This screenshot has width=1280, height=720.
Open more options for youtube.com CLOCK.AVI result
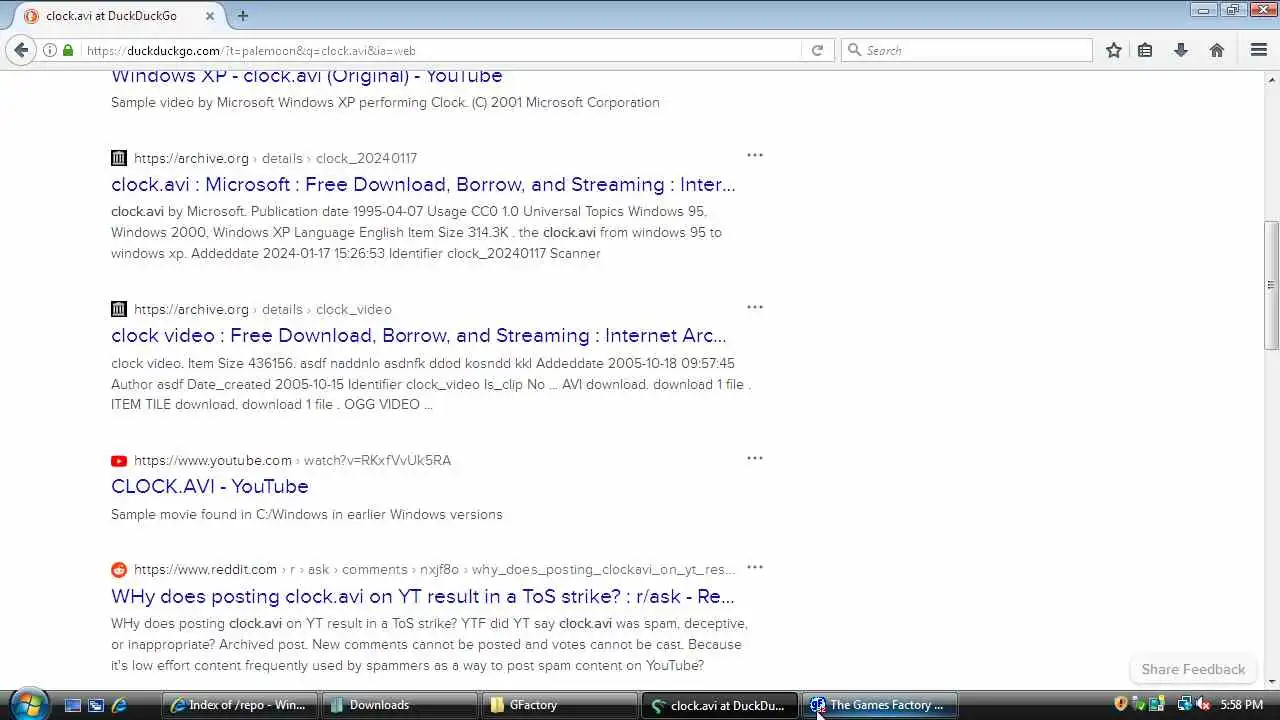[x=755, y=458]
